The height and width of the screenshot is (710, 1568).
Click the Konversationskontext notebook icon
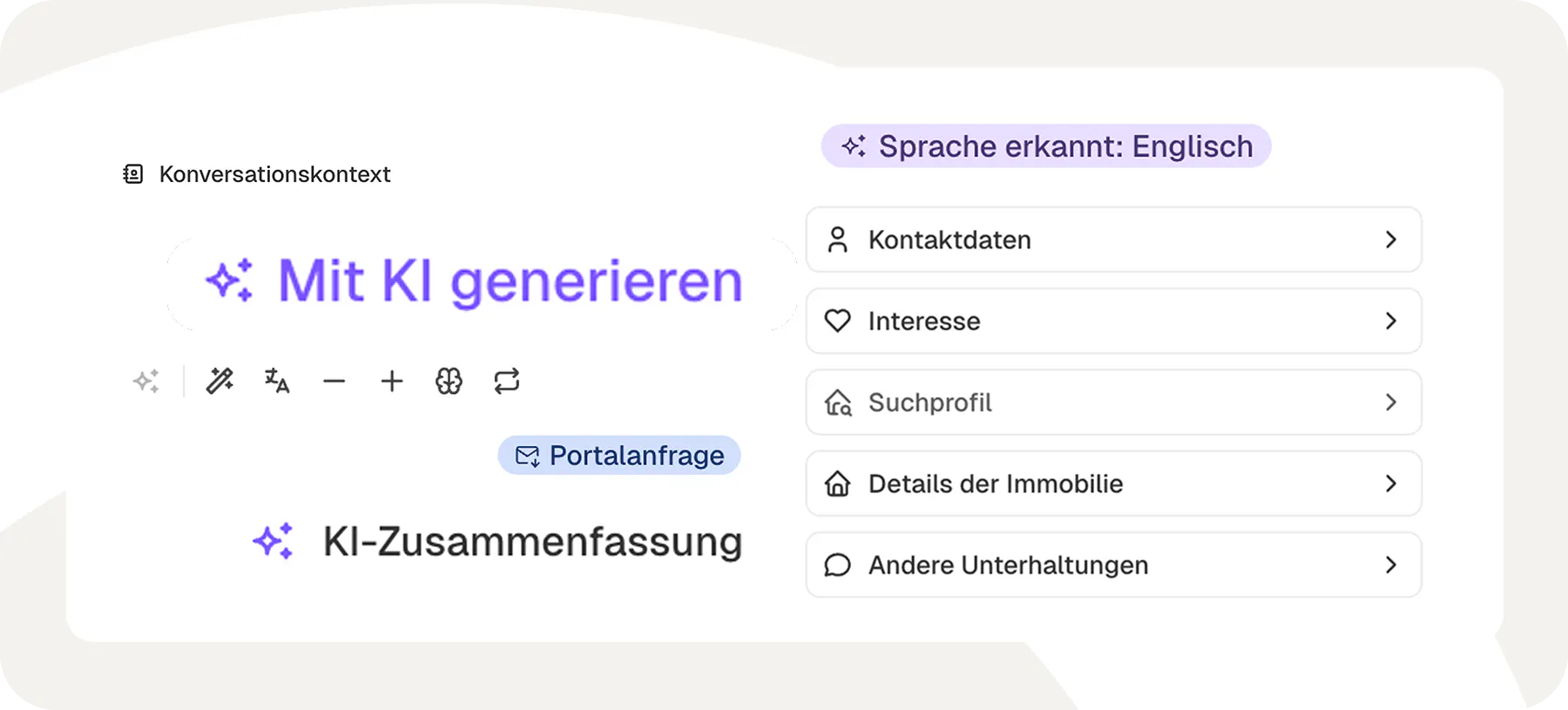(133, 174)
